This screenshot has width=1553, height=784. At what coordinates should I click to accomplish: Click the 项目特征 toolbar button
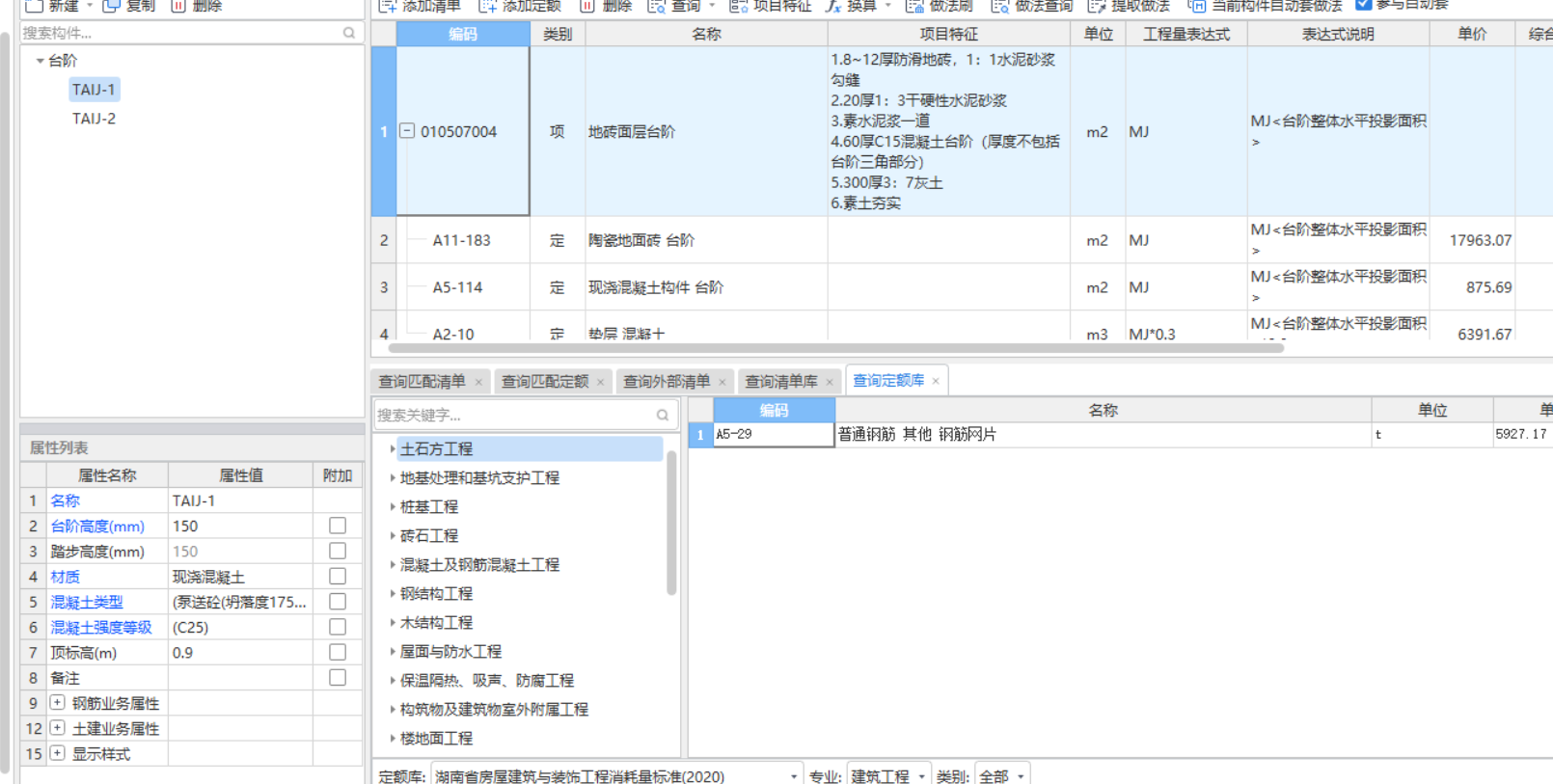pyautogui.click(x=771, y=6)
